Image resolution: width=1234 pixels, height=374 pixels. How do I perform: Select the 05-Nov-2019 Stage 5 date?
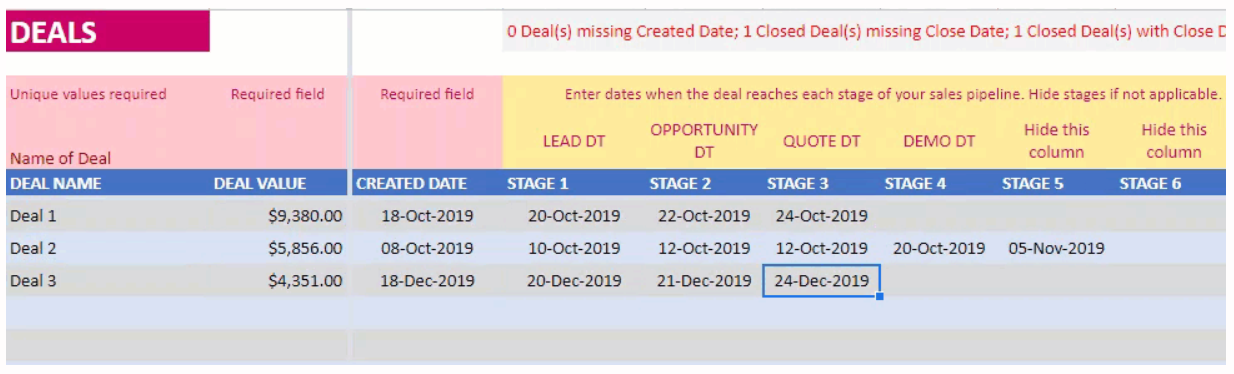click(1056, 248)
